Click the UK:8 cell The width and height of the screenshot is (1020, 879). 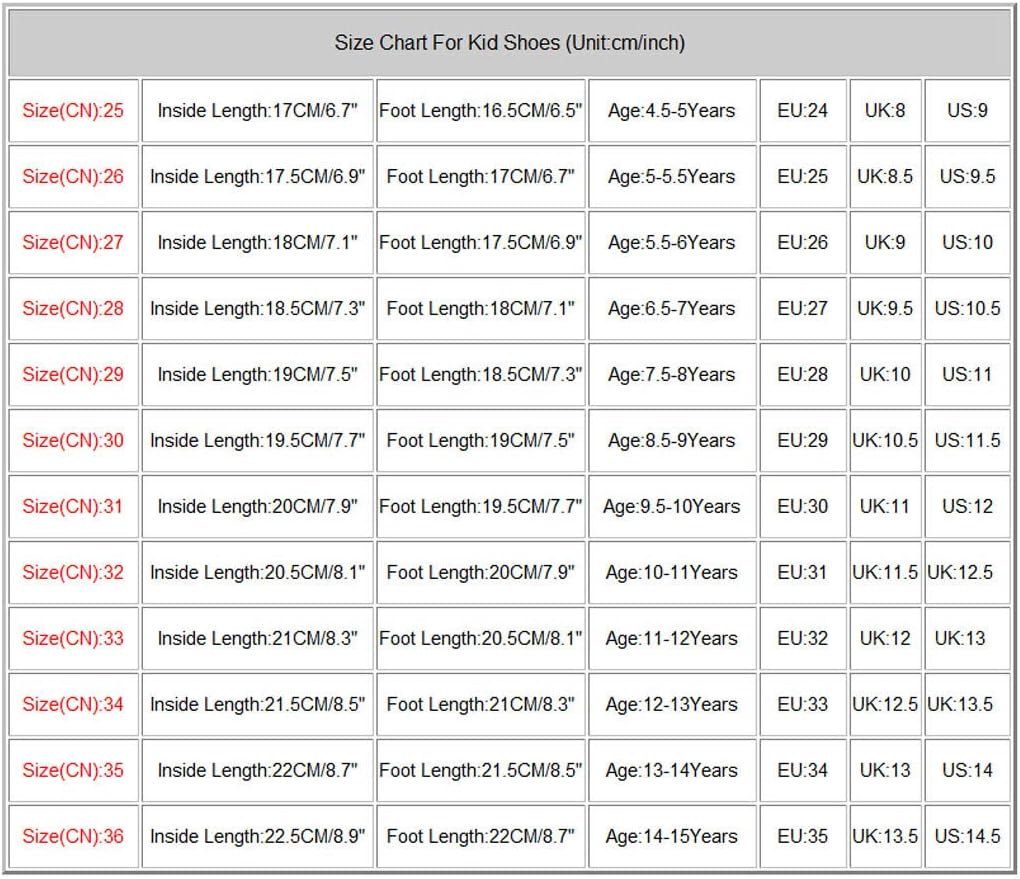885,110
